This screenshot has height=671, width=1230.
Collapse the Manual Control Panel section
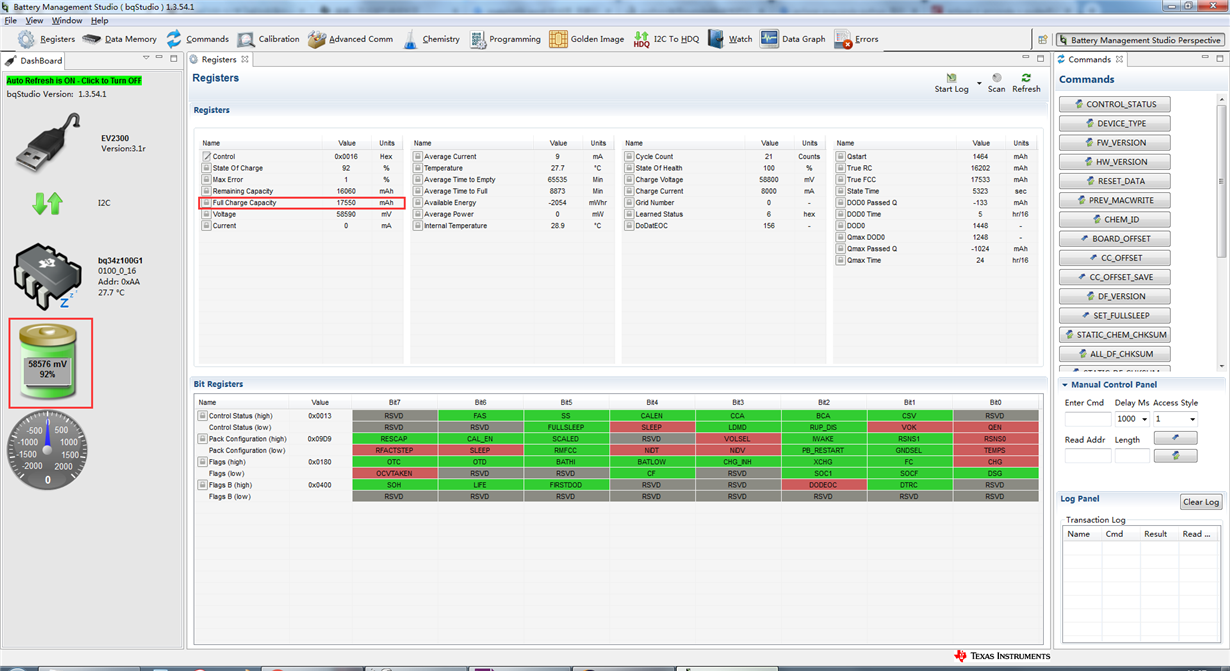point(1065,385)
